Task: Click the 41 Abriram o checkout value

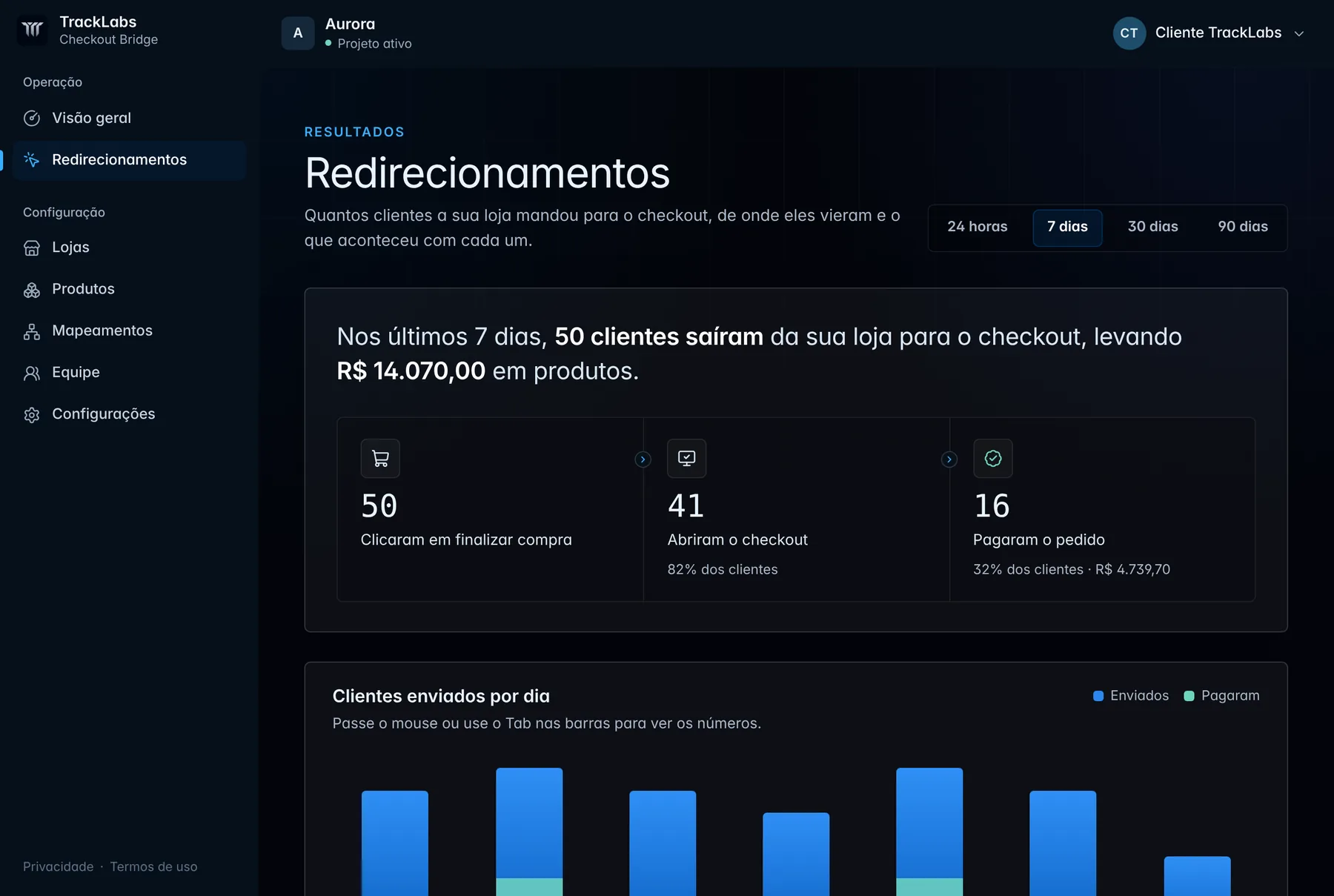Action: (x=686, y=506)
